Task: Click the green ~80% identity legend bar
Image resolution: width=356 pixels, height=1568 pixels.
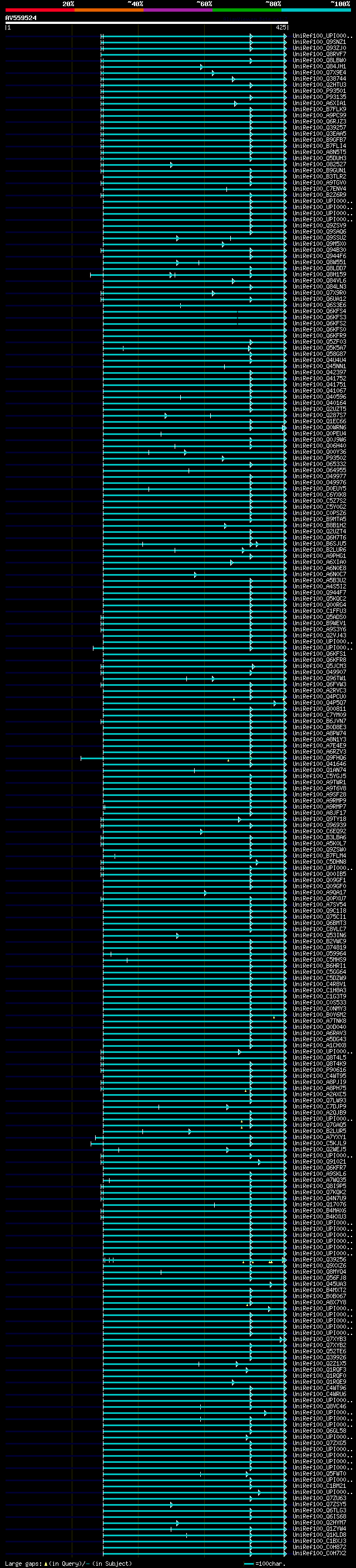Action: (x=247, y=10)
